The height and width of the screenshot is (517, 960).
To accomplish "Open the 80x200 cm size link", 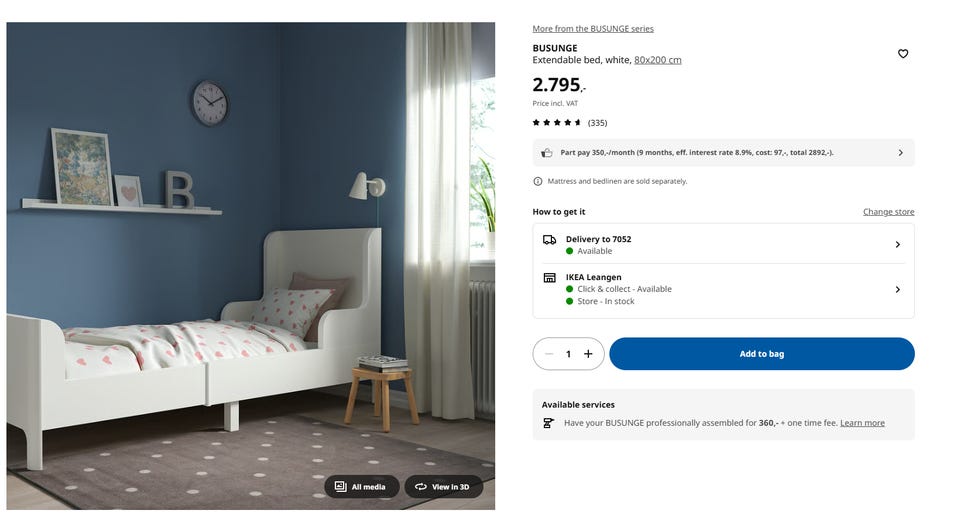I will point(658,60).
